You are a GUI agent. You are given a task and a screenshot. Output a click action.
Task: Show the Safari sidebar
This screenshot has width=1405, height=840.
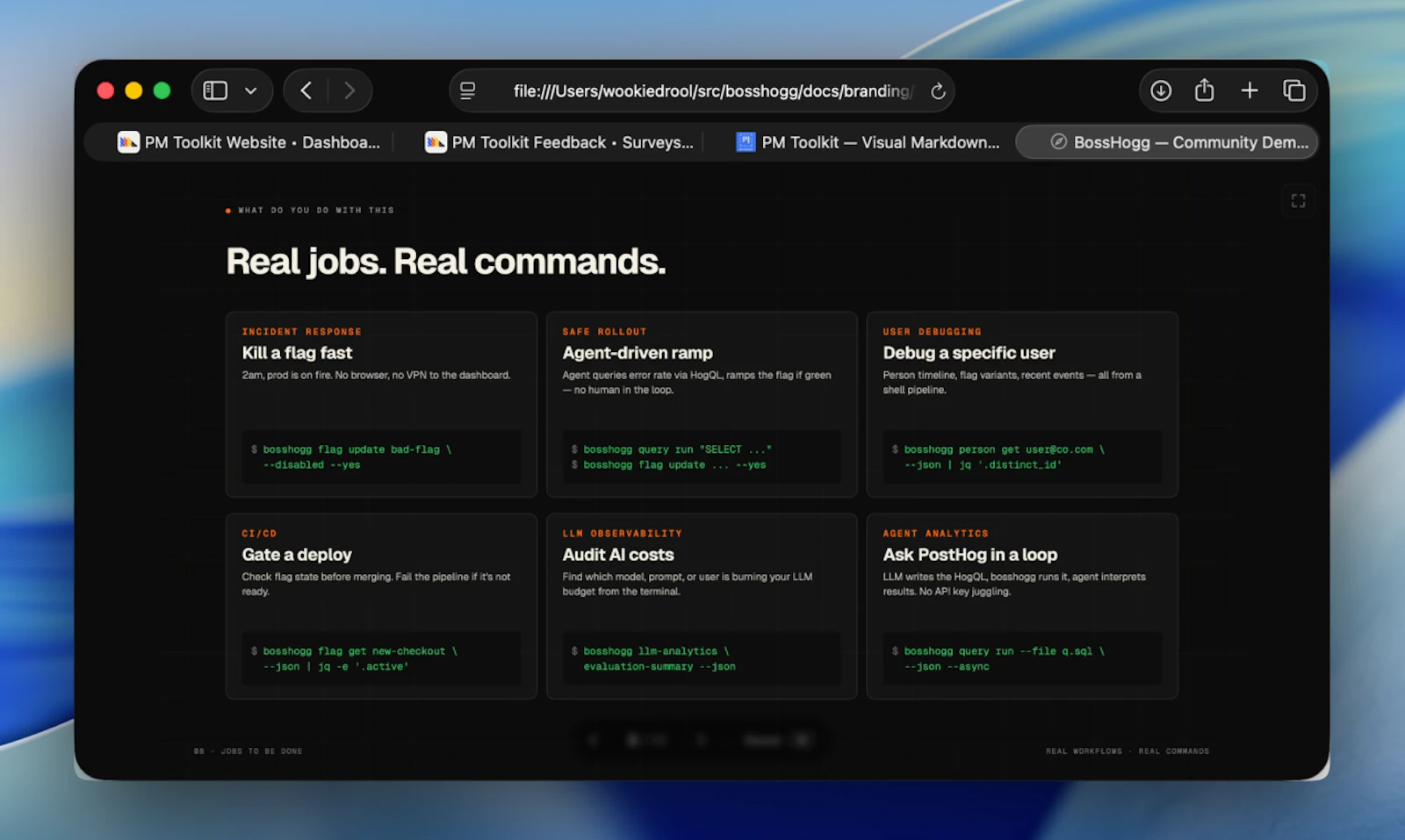[215, 90]
